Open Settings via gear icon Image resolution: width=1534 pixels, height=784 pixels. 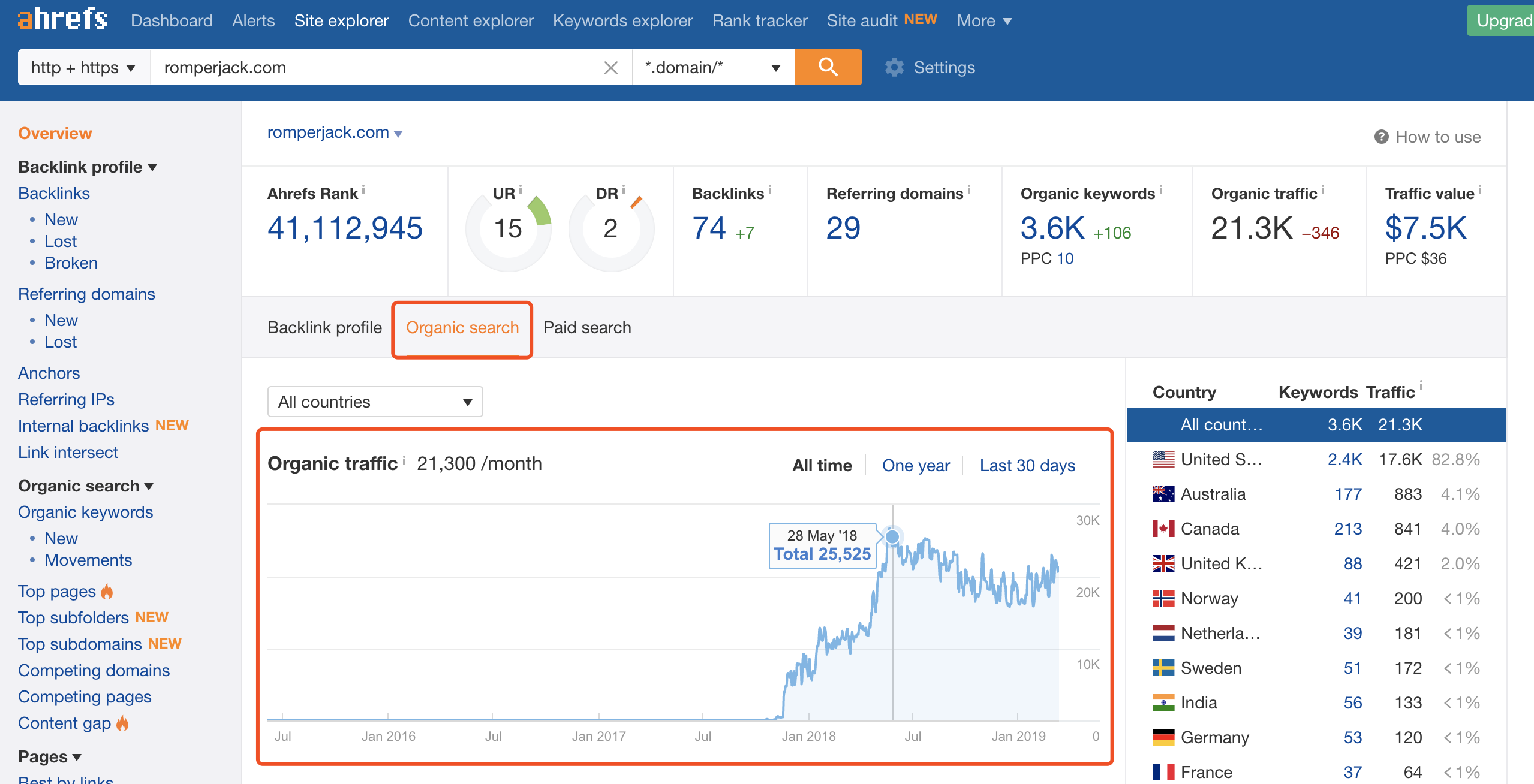pos(894,67)
